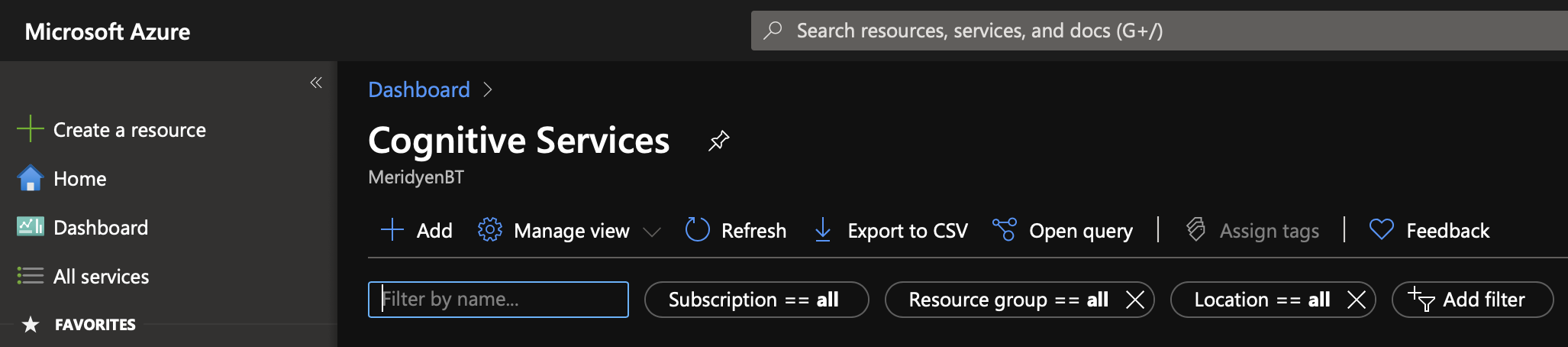Viewport: 1568px width, 347px height.
Task: Click the All services list icon
Action: pyautogui.click(x=30, y=276)
